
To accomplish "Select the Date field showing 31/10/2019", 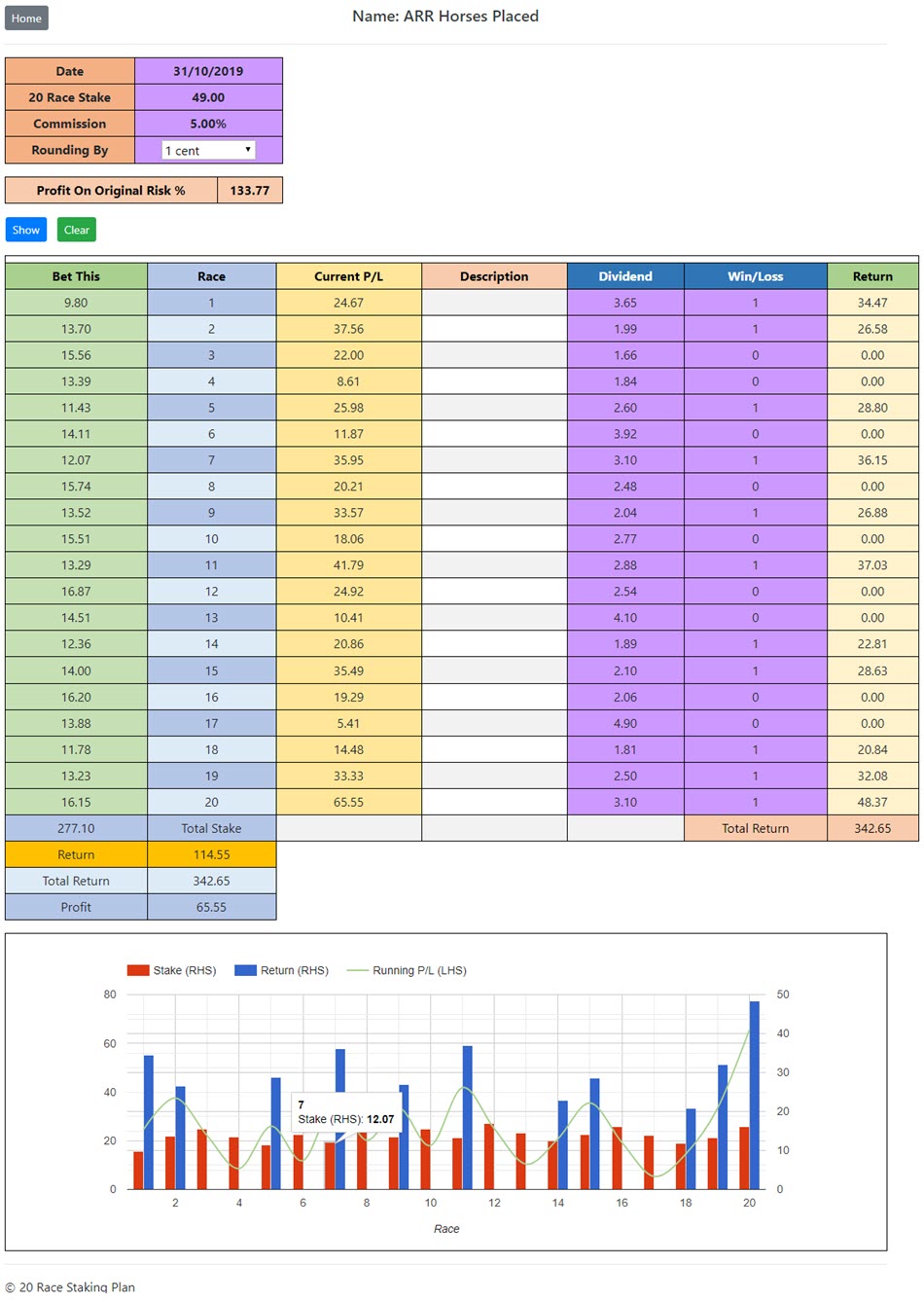I will 208,71.
